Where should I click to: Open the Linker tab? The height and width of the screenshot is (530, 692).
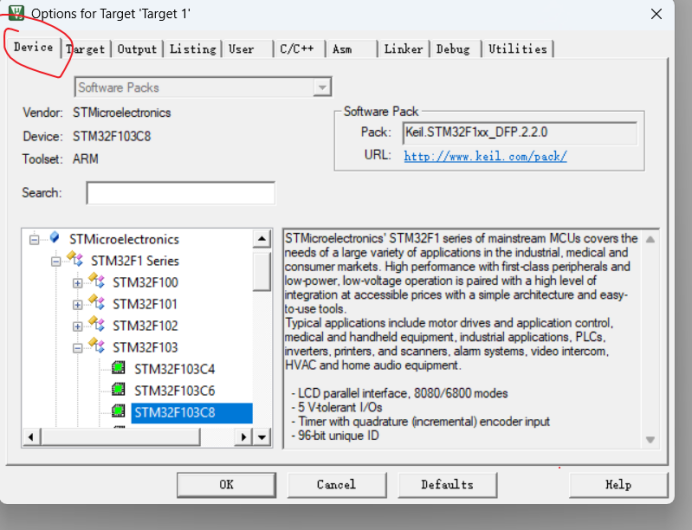click(403, 49)
